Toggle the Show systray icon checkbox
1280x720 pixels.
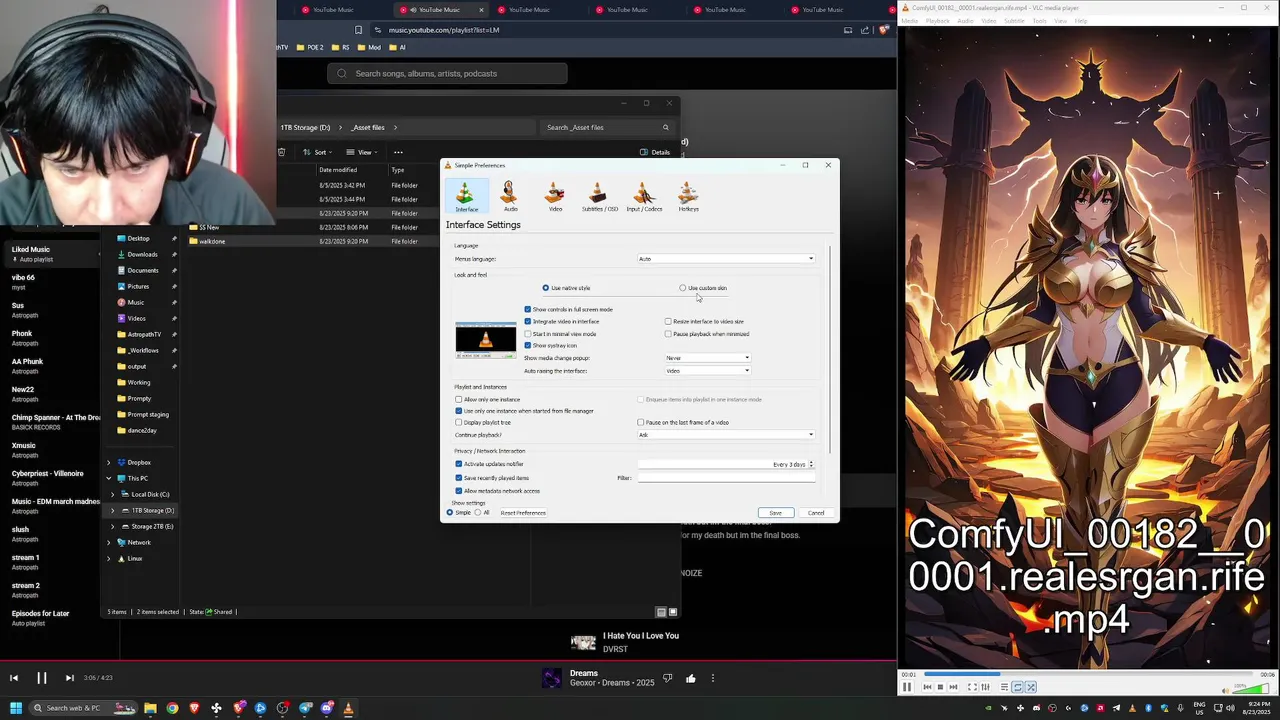[x=528, y=346]
